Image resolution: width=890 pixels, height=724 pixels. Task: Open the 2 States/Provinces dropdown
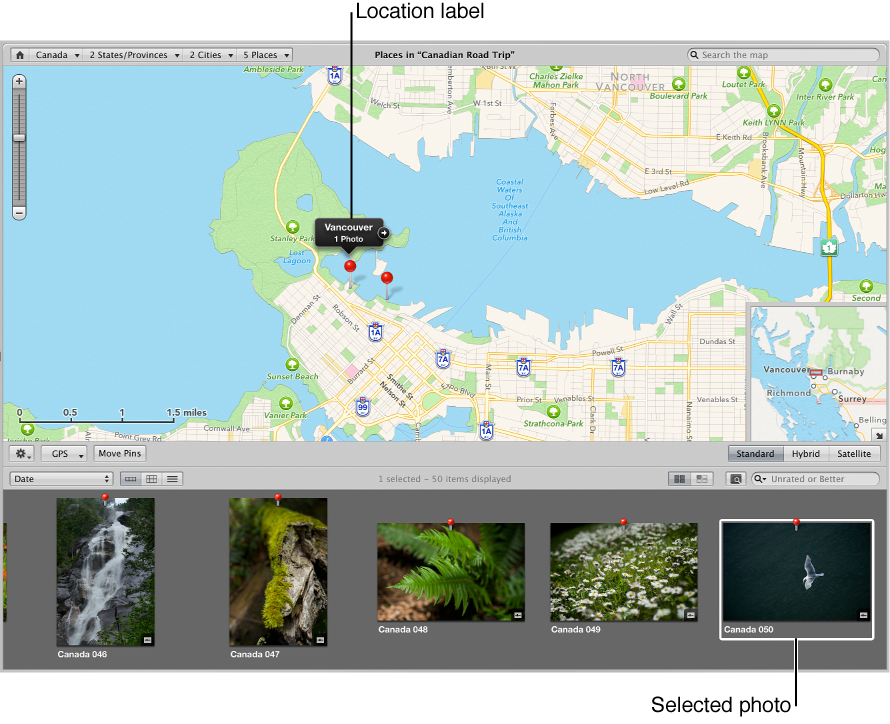point(131,54)
